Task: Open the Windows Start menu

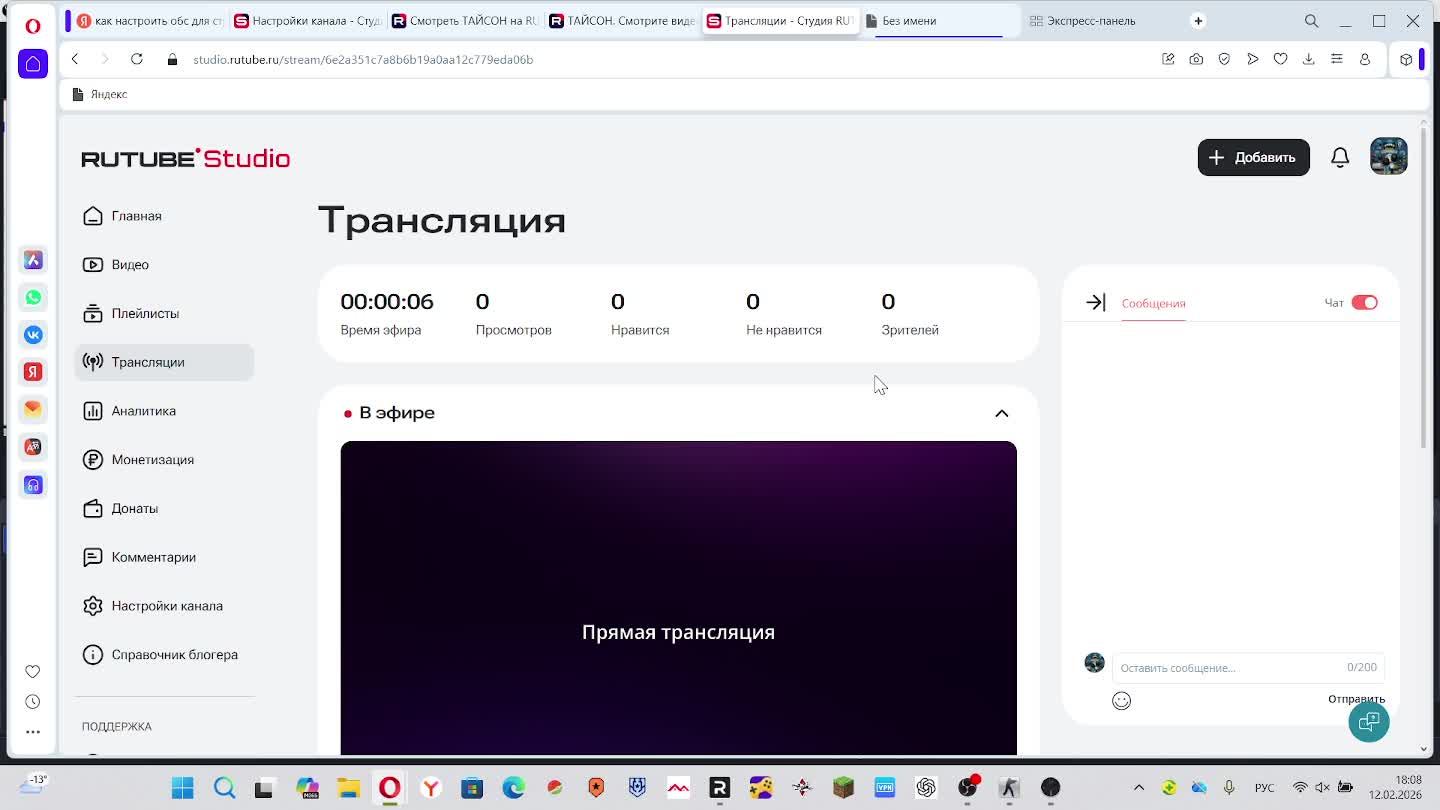Action: [x=182, y=788]
